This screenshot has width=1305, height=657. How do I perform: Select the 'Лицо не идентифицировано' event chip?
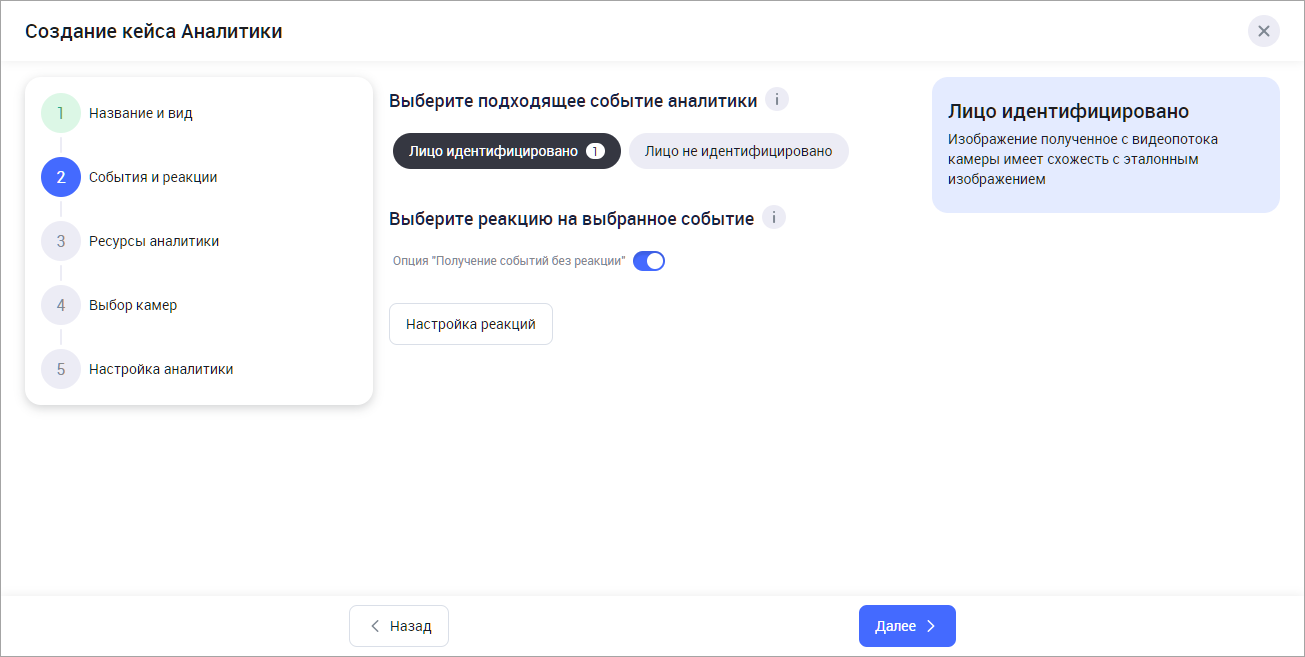[738, 151]
